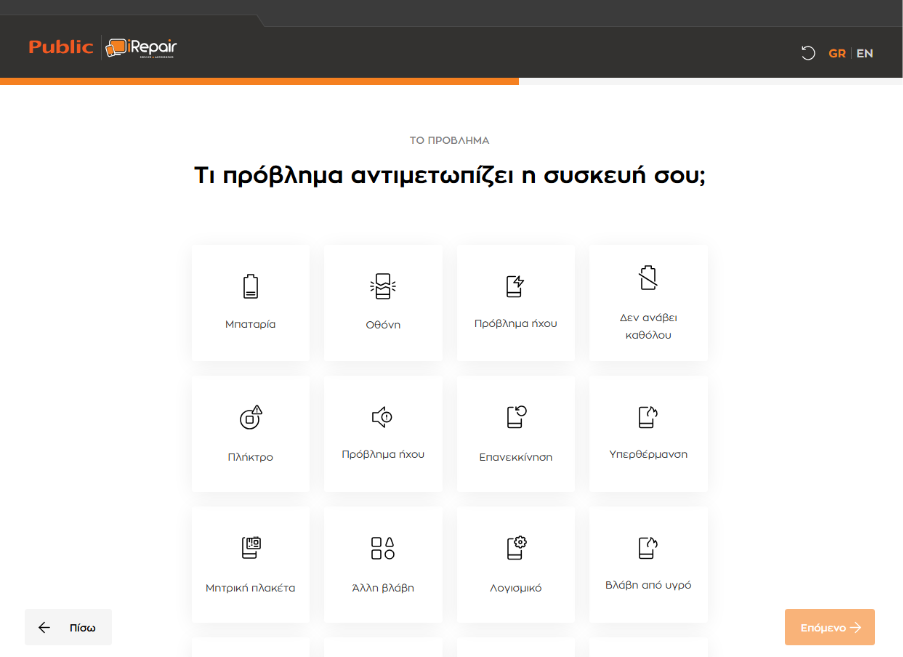Select the speaker warning icon sound tile
The width and height of the screenshot is (903, 657).
tap(383, 433)
